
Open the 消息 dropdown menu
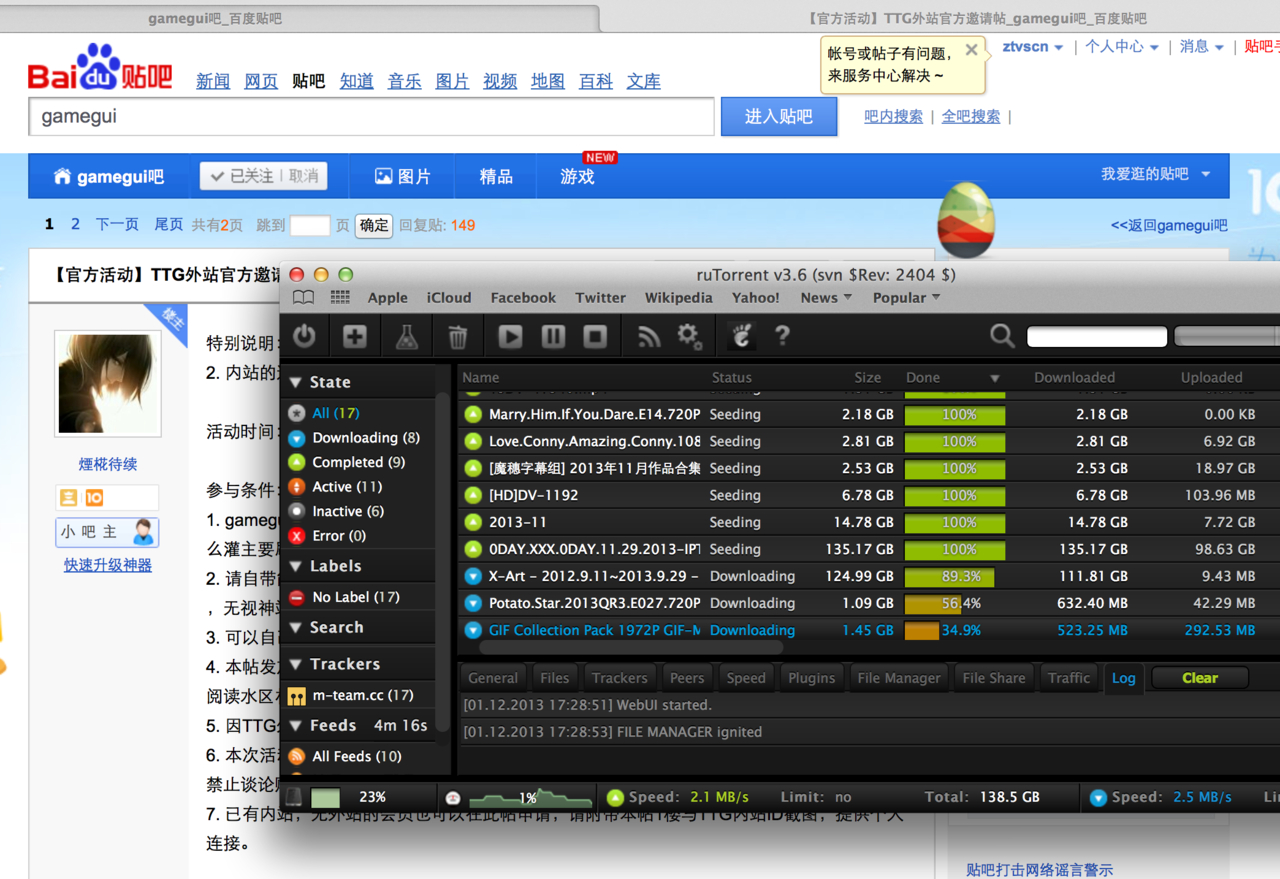(1202, 47)
